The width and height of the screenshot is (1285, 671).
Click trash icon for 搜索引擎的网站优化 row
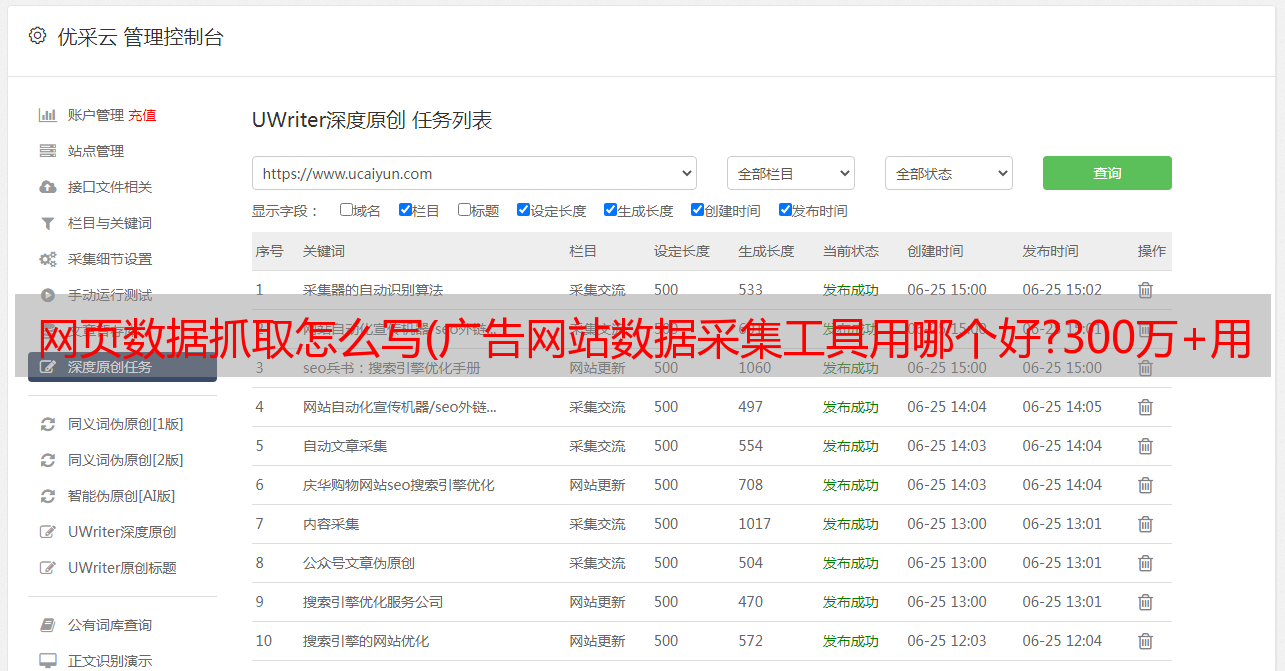click(x=1146, y=641)
